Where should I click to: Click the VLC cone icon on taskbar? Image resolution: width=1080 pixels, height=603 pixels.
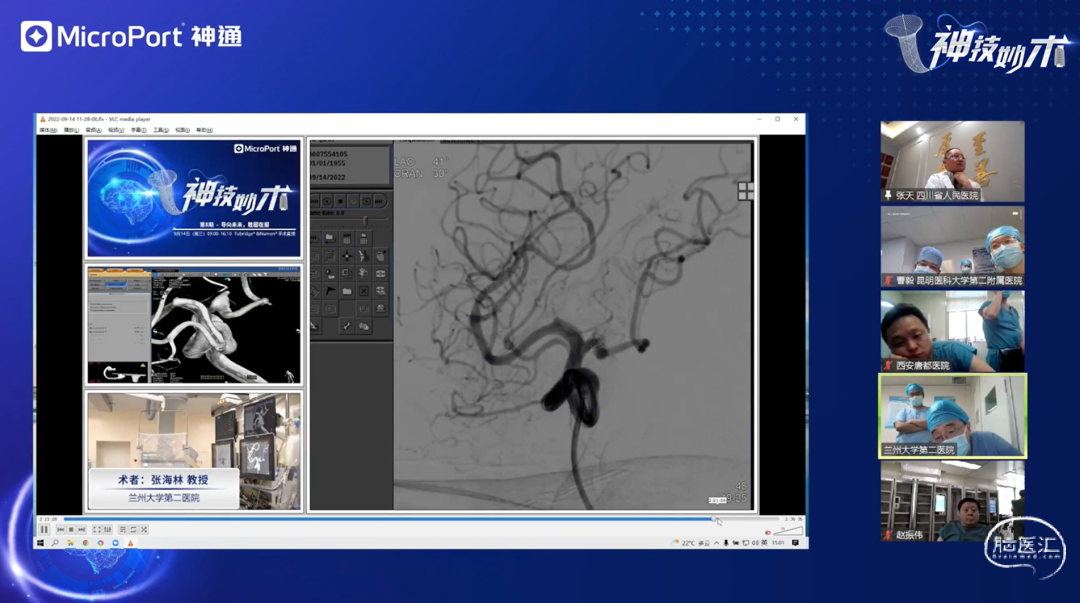[x=130, y=543]
